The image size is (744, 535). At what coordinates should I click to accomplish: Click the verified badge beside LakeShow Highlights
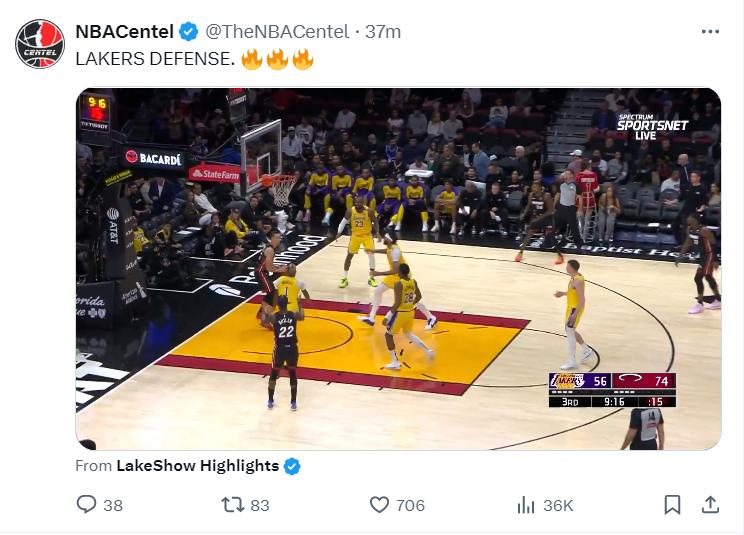click(293, 466)
